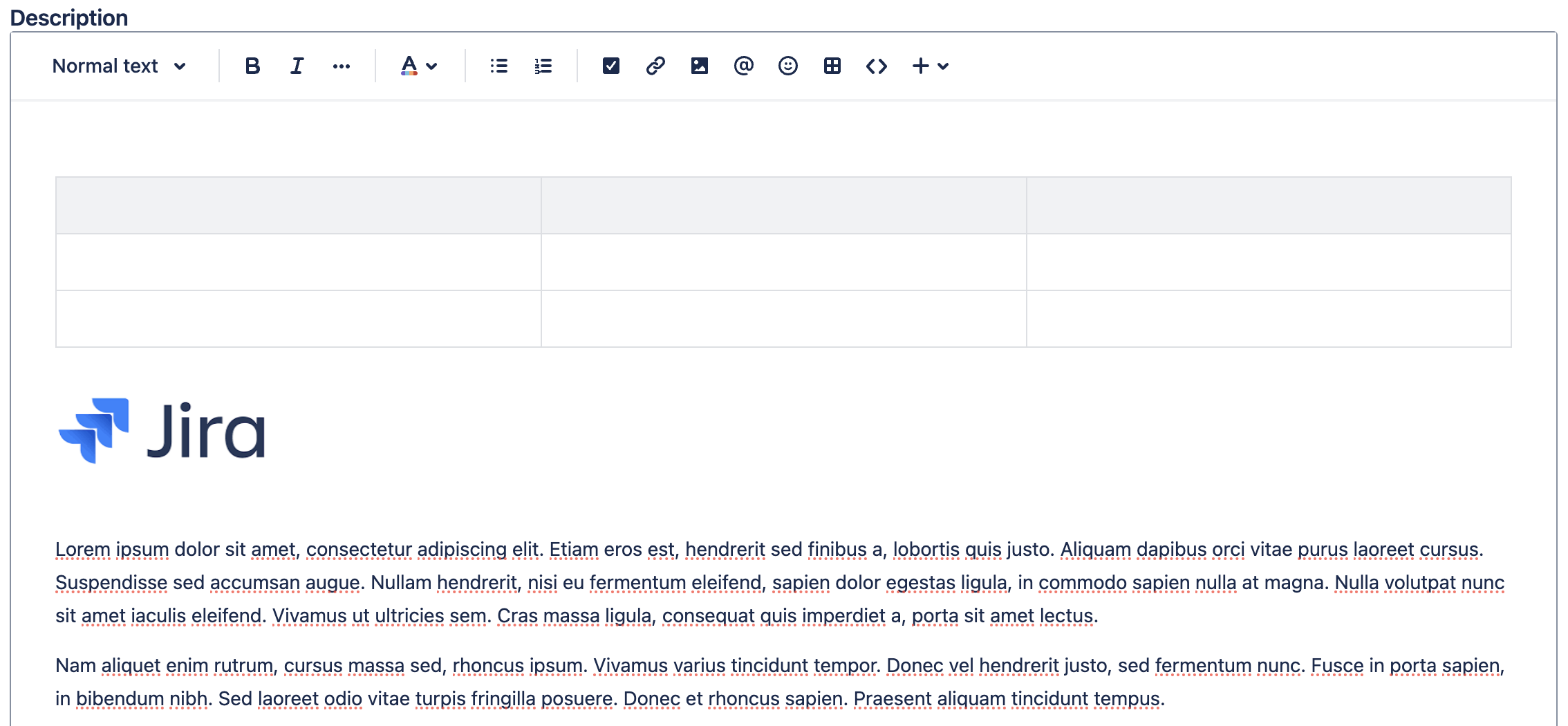1568x726 pixels.
Task: Select the Jira logo image
Action: click(162, 430)
